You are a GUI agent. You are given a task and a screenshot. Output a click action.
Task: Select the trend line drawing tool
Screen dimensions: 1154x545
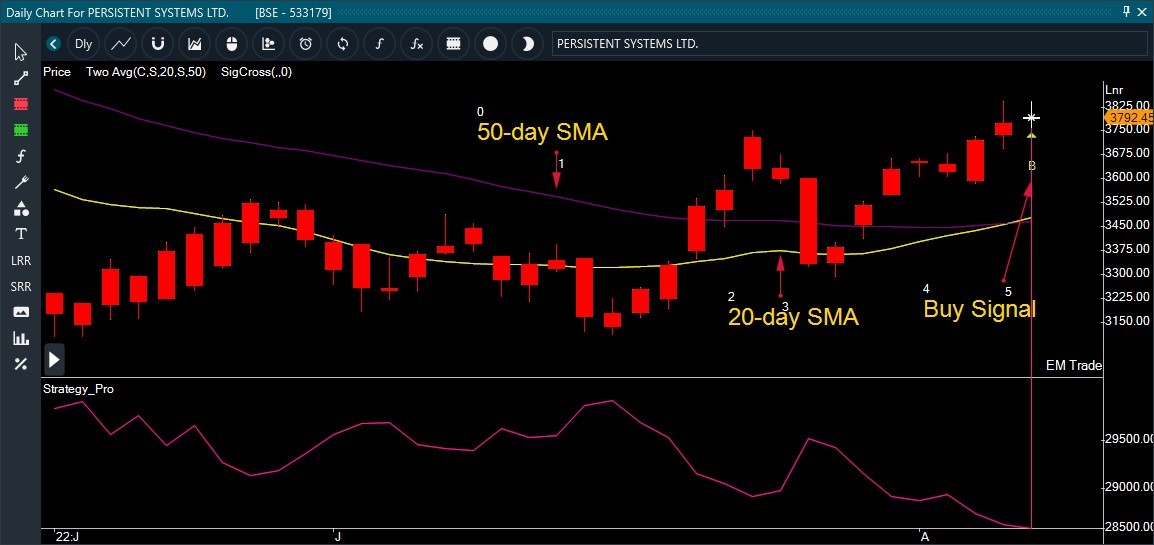click(21, 79)
